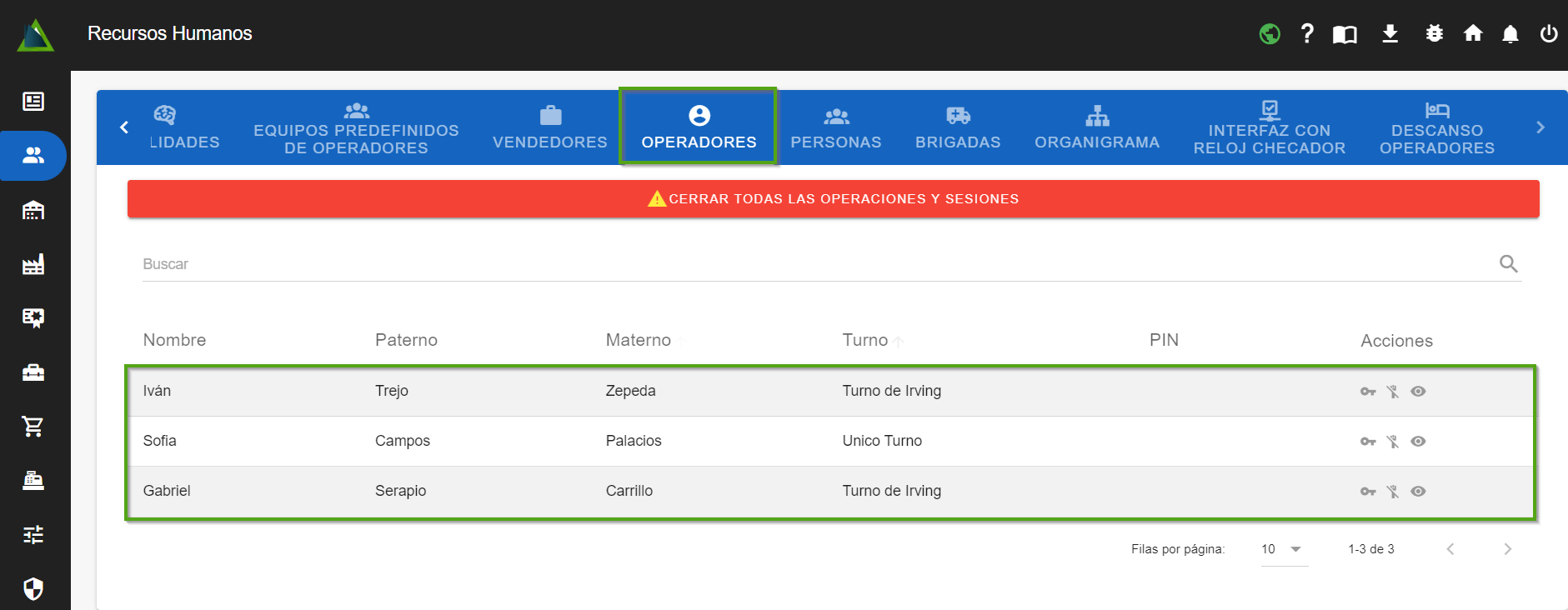The height and width of the screenshot is (610, 1568).
Task: Show Sofia Campos details via eye icon
Action: [x=1418, y=442]
